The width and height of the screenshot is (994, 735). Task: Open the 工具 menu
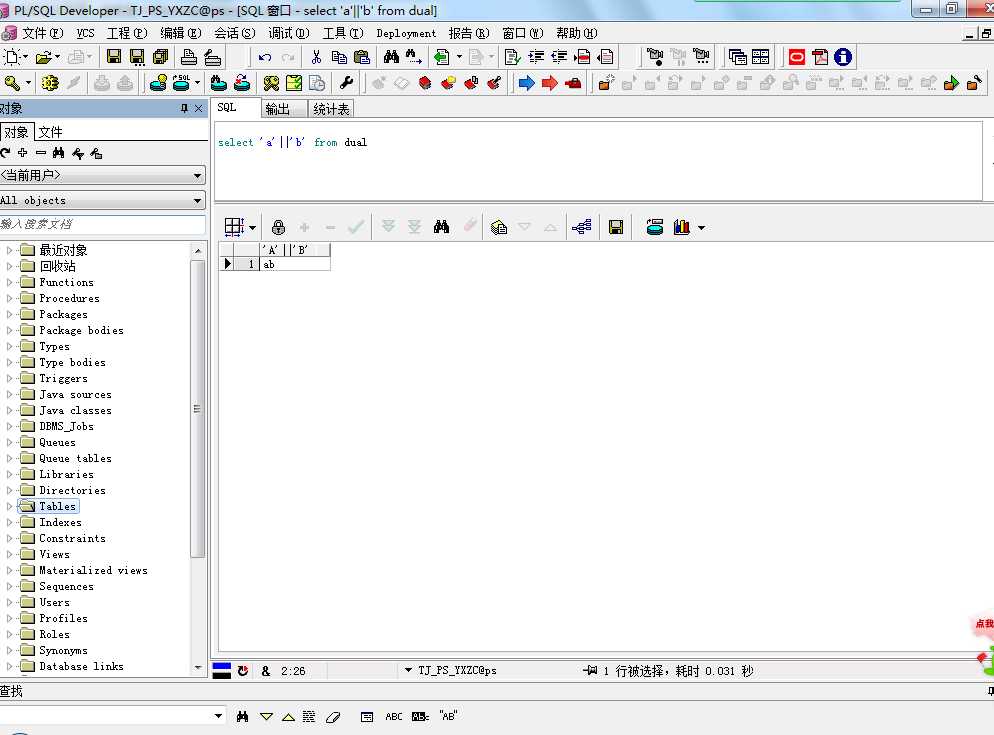coord(343,33)
